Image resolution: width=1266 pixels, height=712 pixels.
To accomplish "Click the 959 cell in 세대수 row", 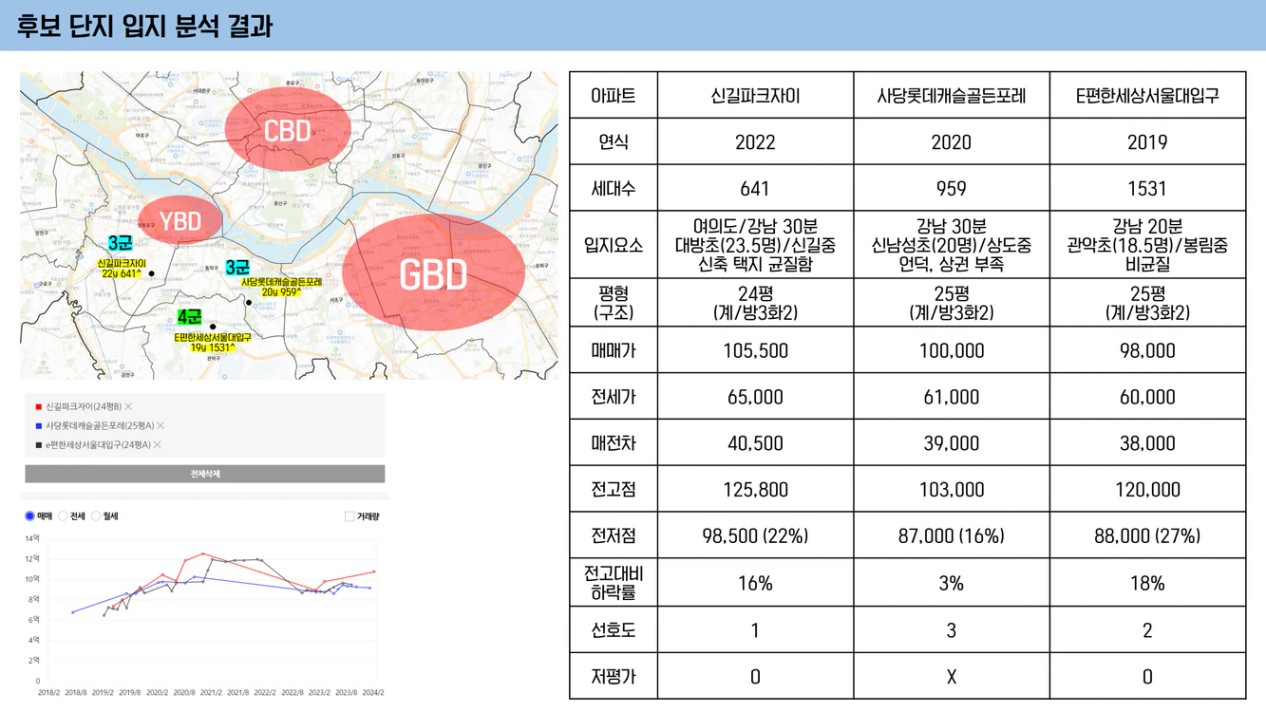I will pyautogui.click(x=951, y=187).
